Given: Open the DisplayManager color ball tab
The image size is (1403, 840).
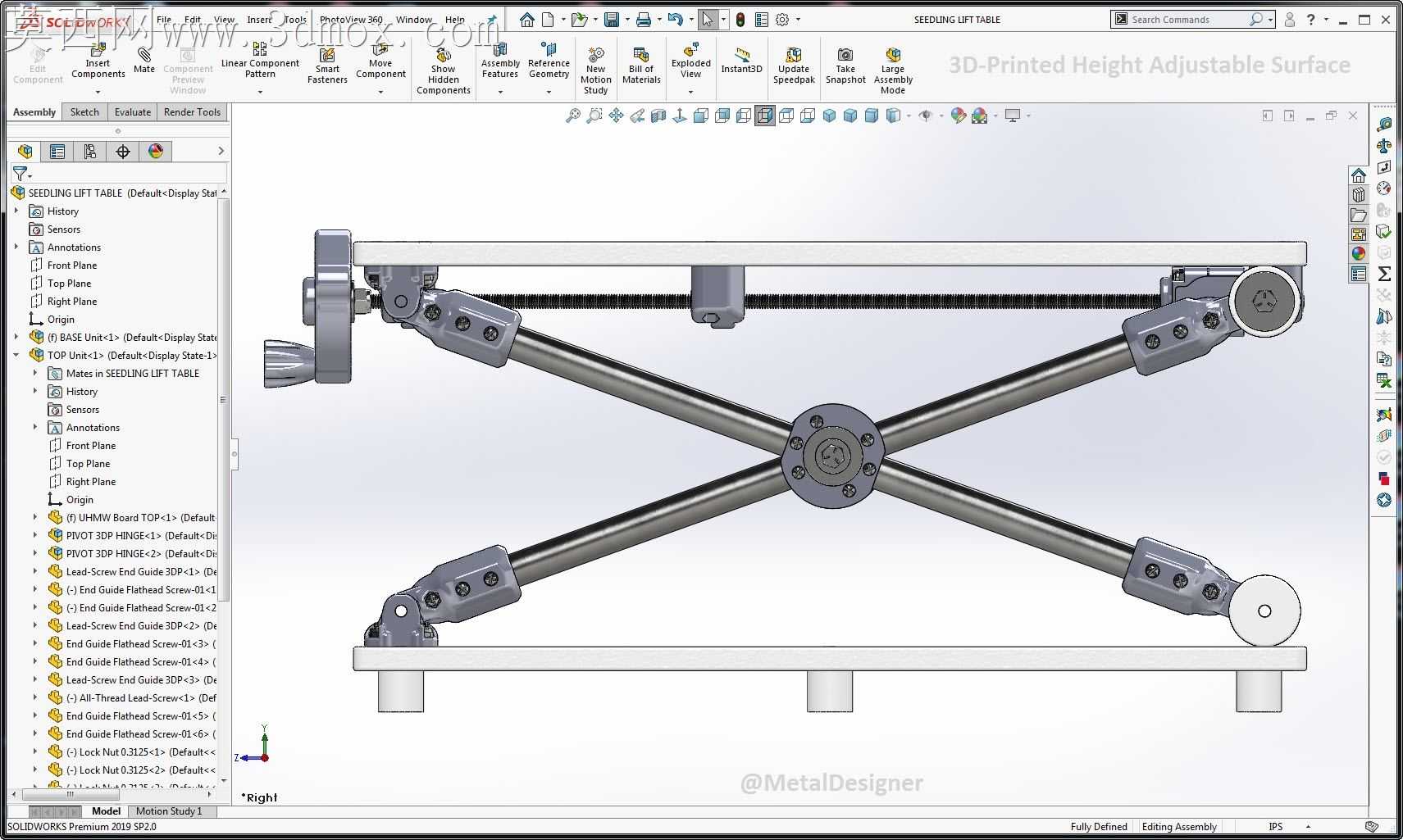Looking at the screenshot, I should [x=156, y=151].
